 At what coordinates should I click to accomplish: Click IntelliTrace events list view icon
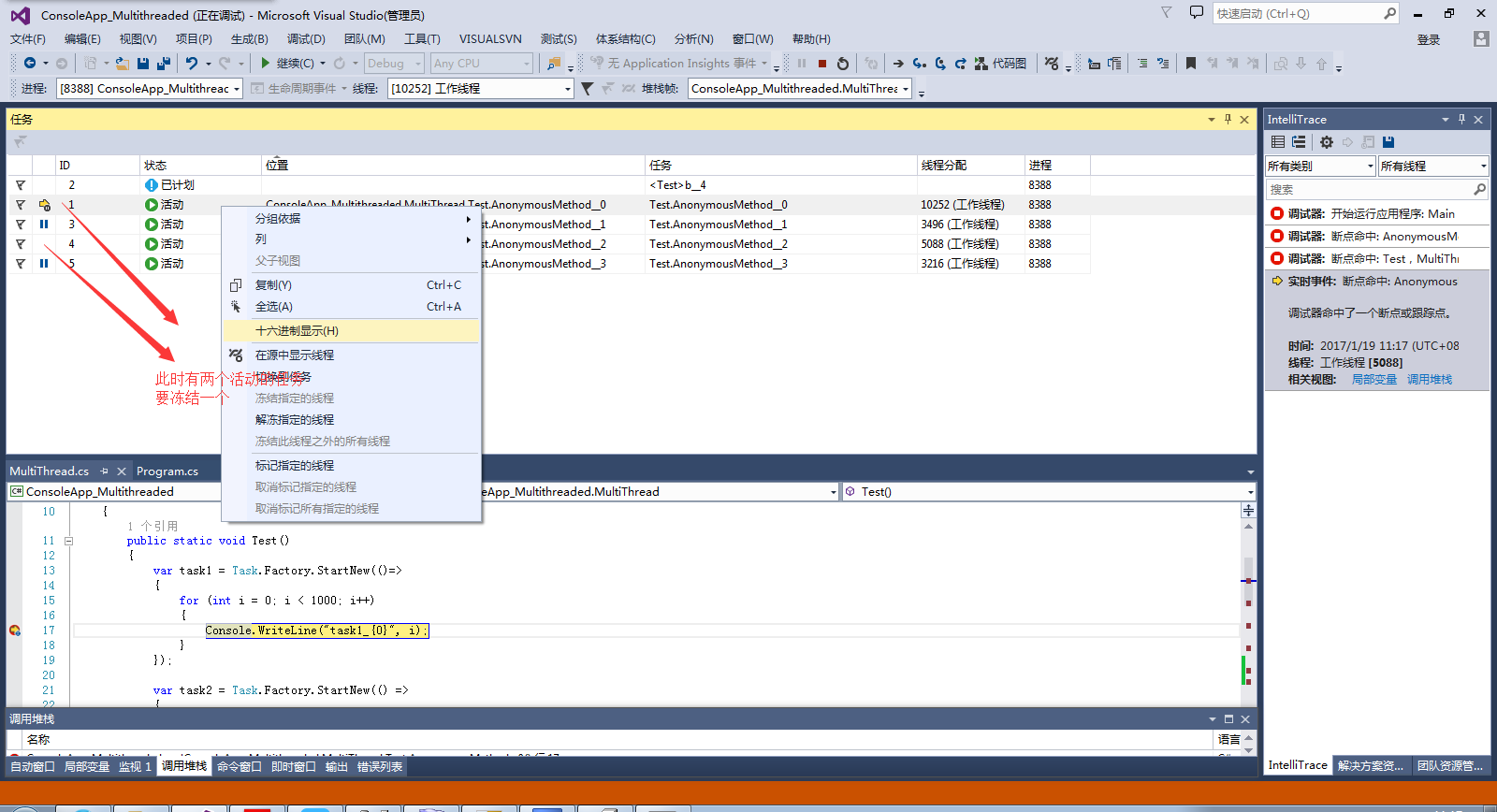(x=1278, y=142)
